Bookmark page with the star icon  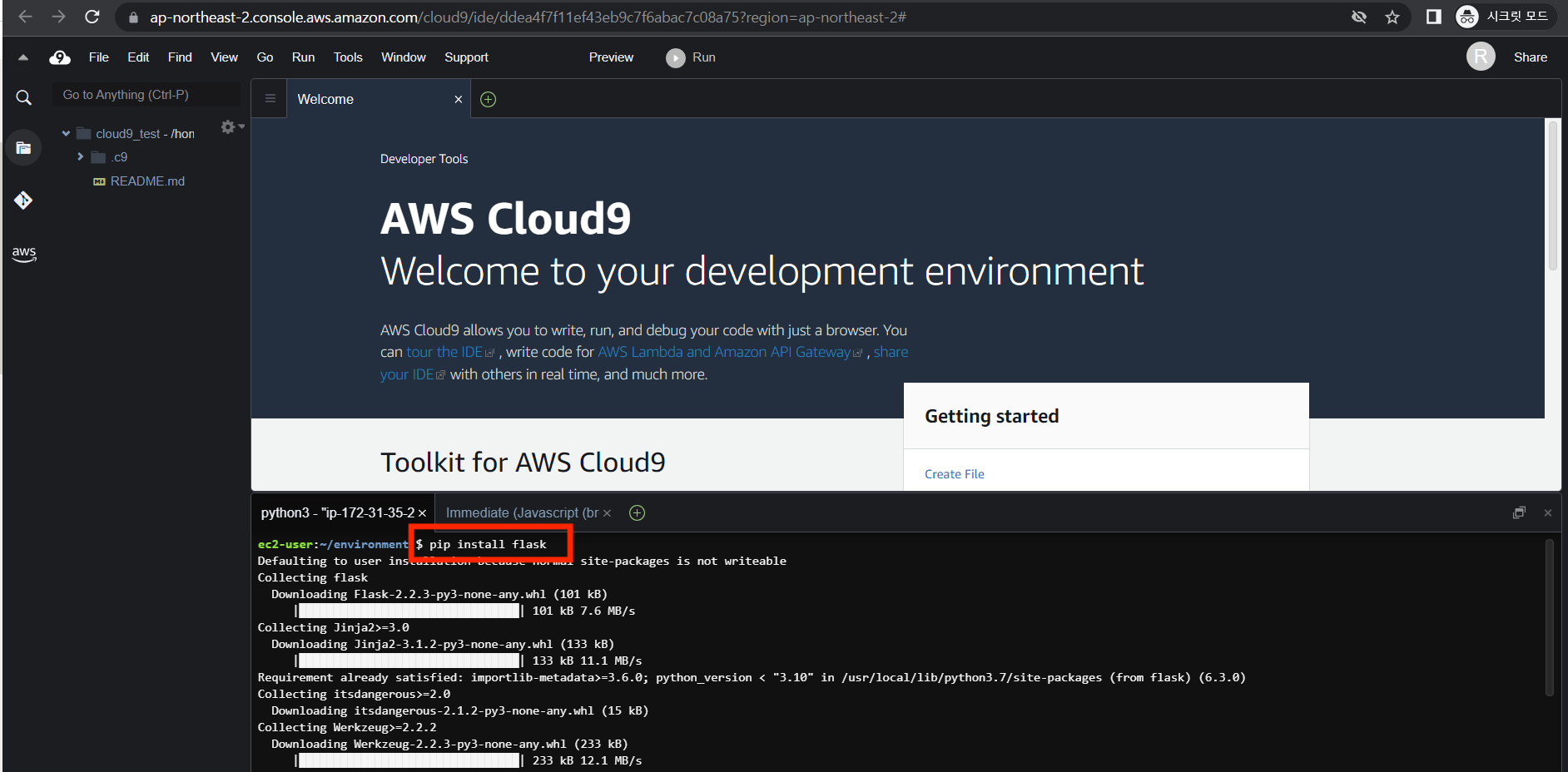[1392, 17]
